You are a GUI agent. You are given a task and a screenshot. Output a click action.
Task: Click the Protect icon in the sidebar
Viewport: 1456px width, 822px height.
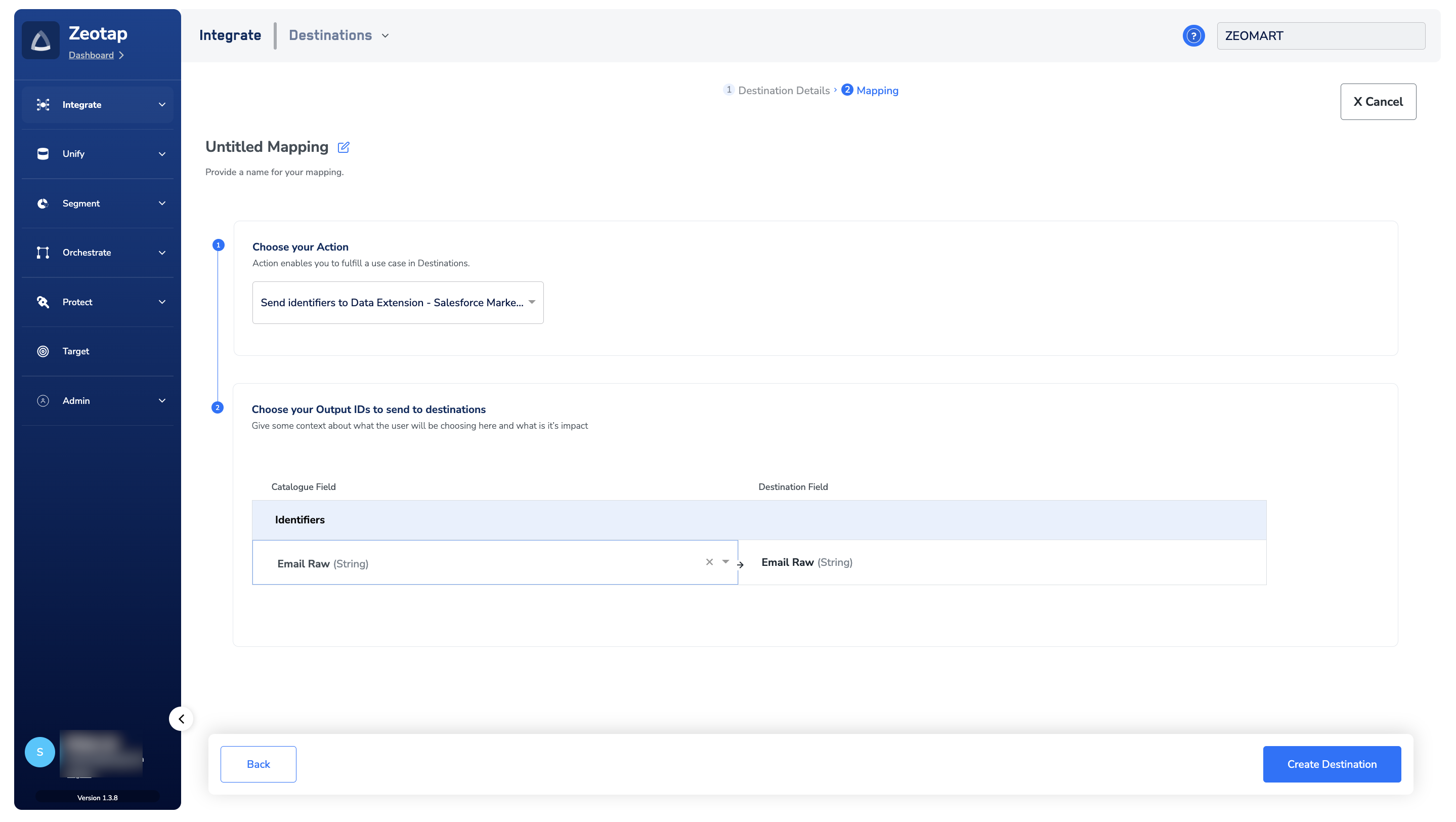click(43, 302)
